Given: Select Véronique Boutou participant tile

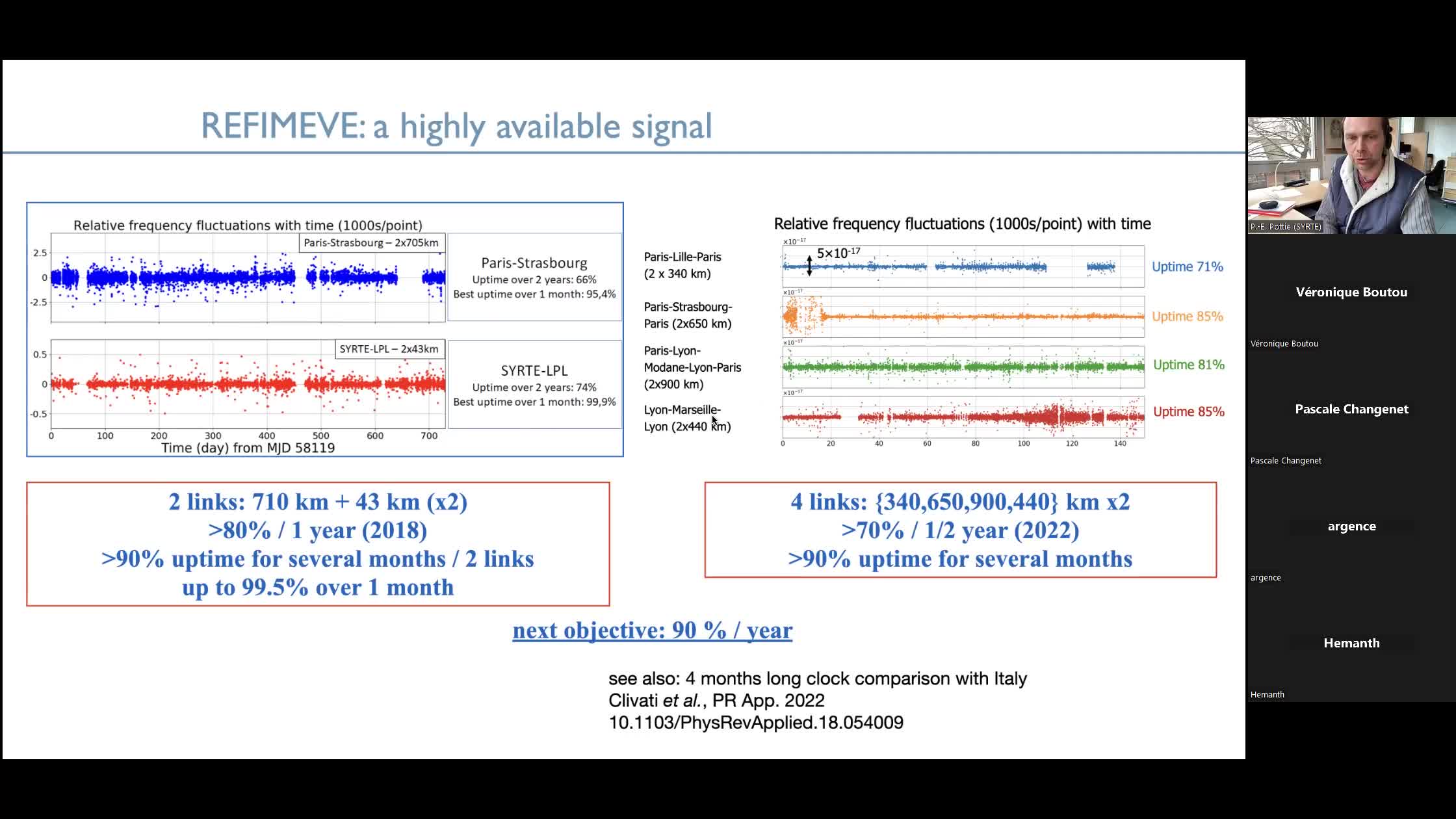Looking at the screenshot, I should point(1351,292).
